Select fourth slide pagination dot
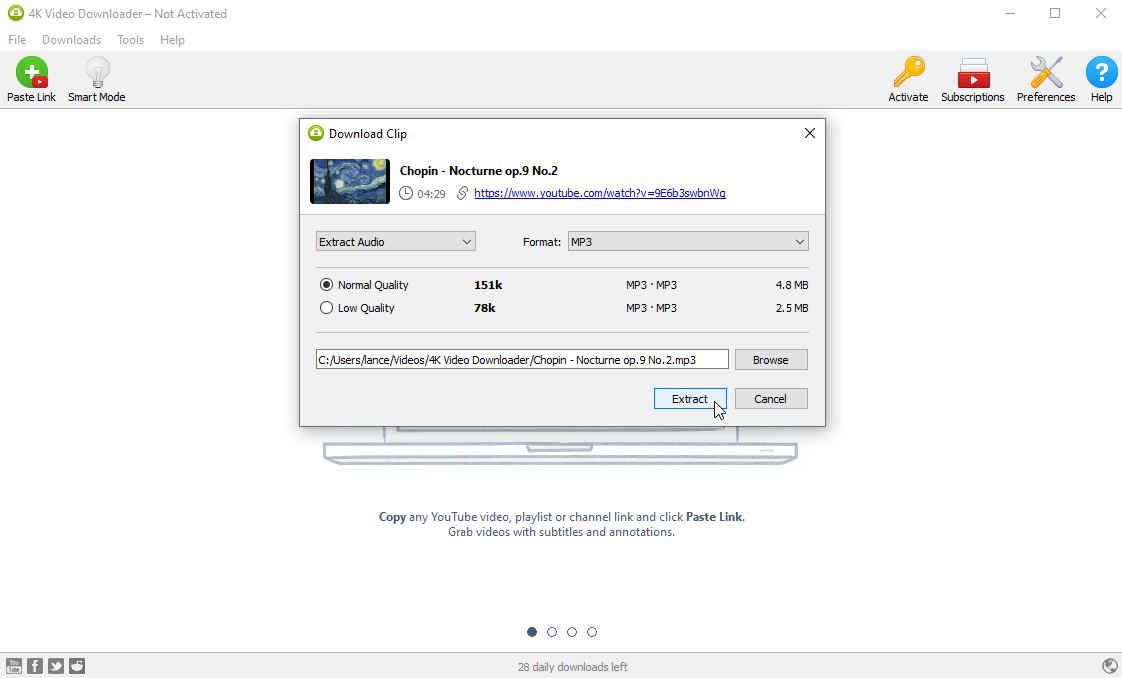Image resolution: width=1122 pixels, height=678 pixels. click(x=592, y=632)
